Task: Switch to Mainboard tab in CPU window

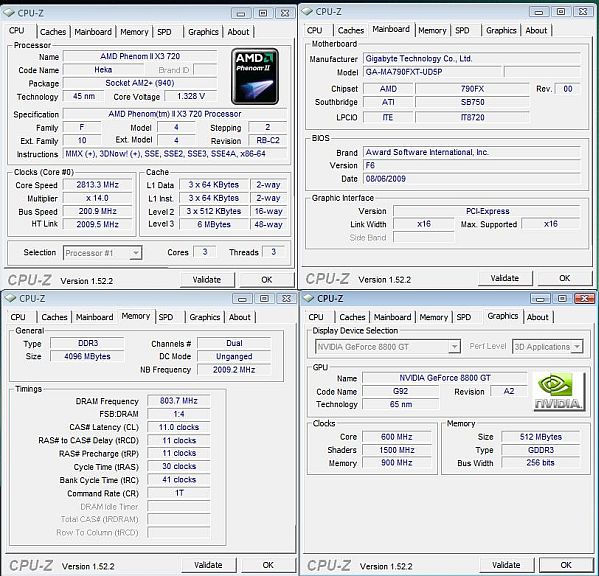Action: 93,32
